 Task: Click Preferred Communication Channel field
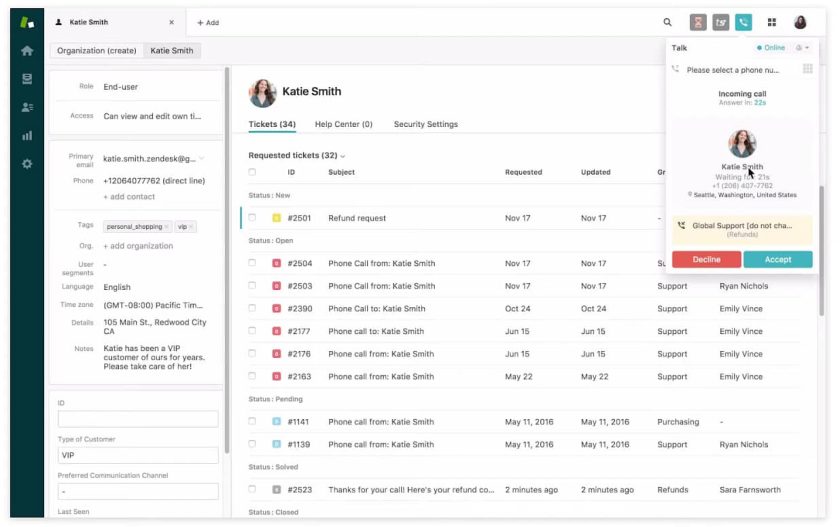click(138, 491)
